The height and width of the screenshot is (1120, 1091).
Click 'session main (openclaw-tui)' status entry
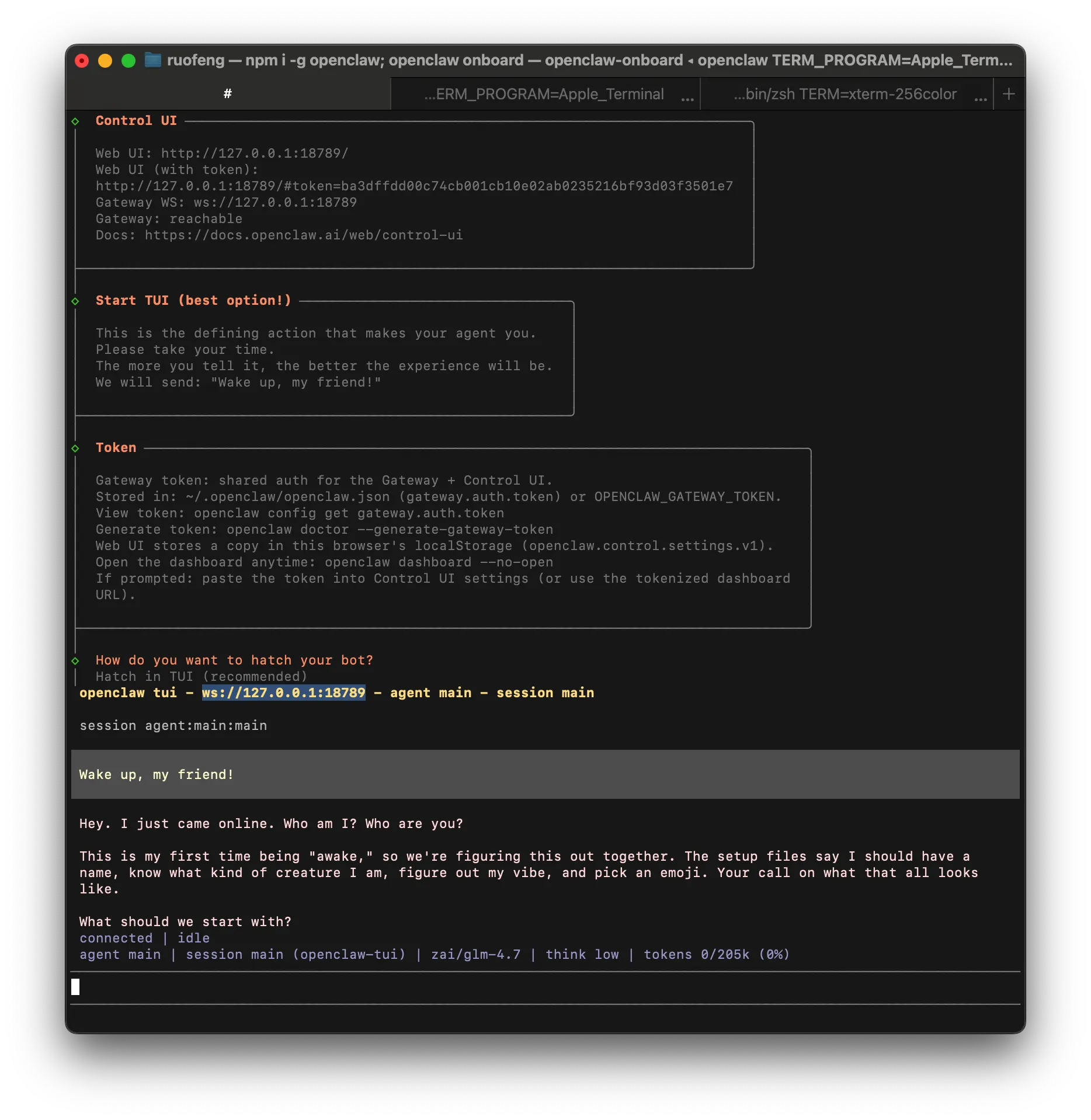coord(296,955)
